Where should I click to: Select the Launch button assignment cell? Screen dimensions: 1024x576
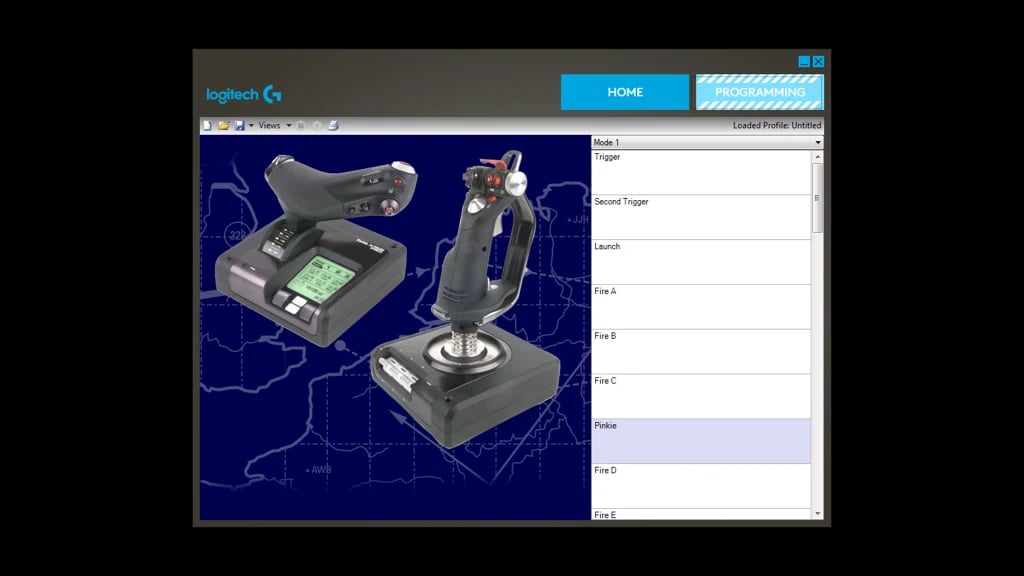pyautogui.click(x=700, y=262)
